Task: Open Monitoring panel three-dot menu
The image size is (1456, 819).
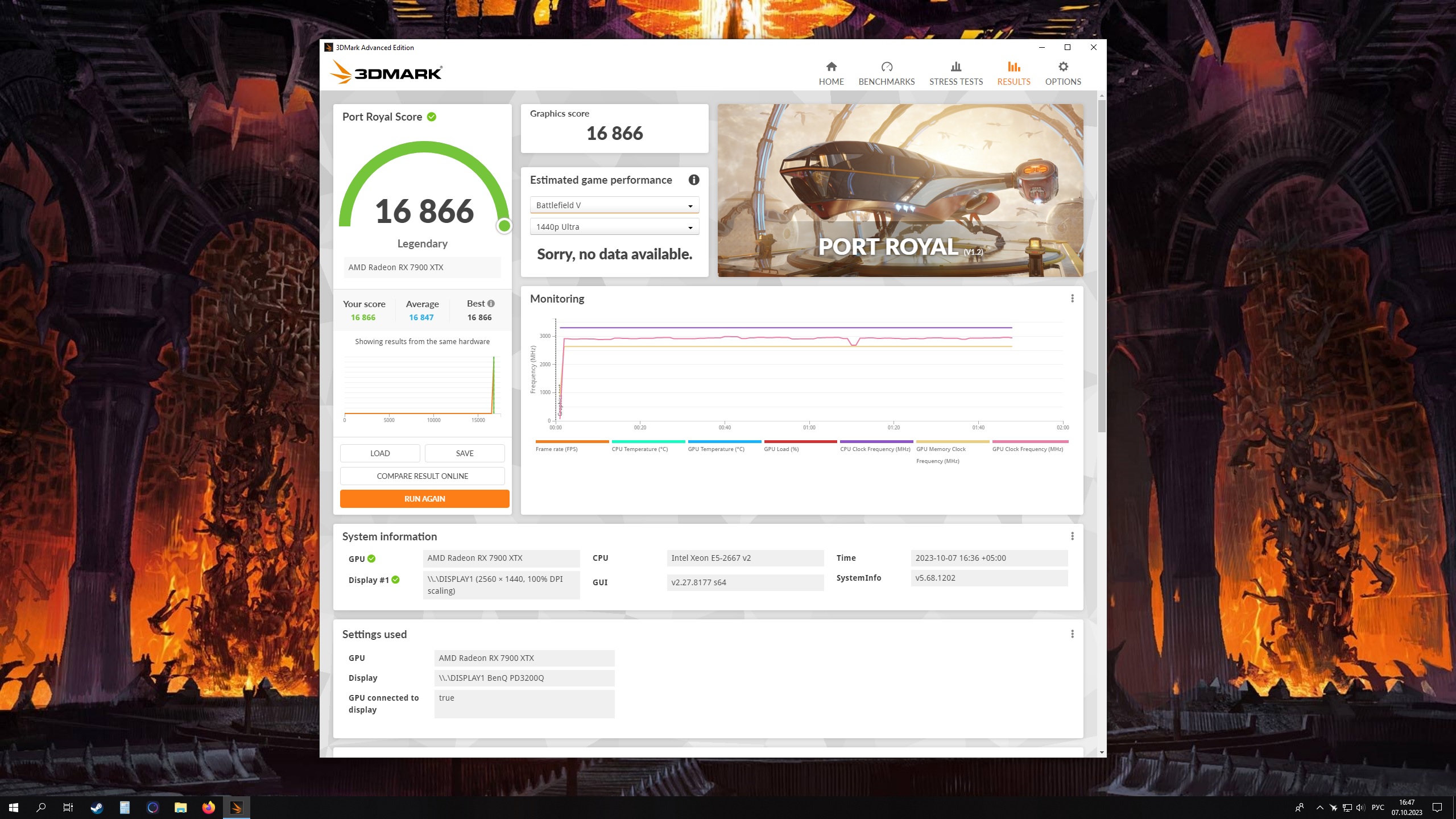Action: click(1072, 299)
